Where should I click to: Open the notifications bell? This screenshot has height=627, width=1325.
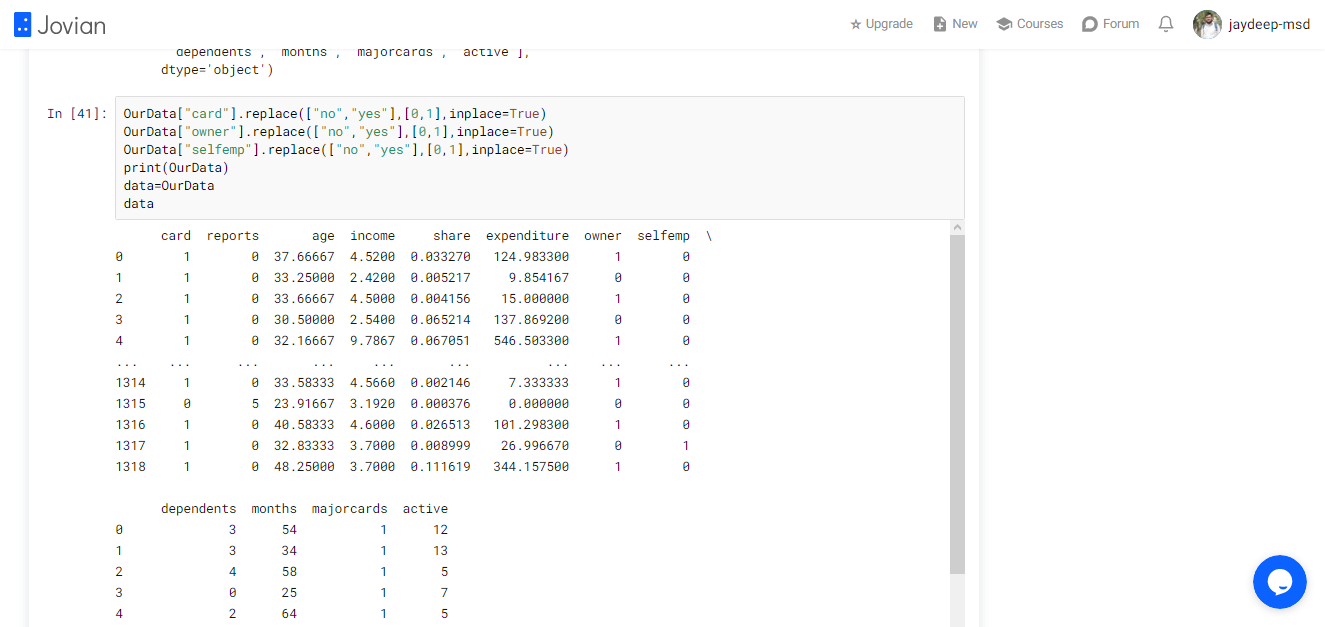click(1166, 24)
